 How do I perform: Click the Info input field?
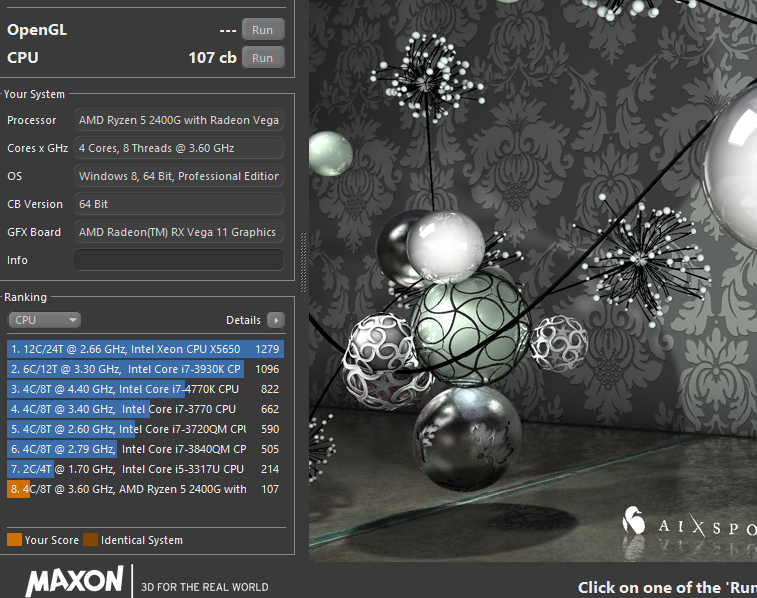point(179,260)
